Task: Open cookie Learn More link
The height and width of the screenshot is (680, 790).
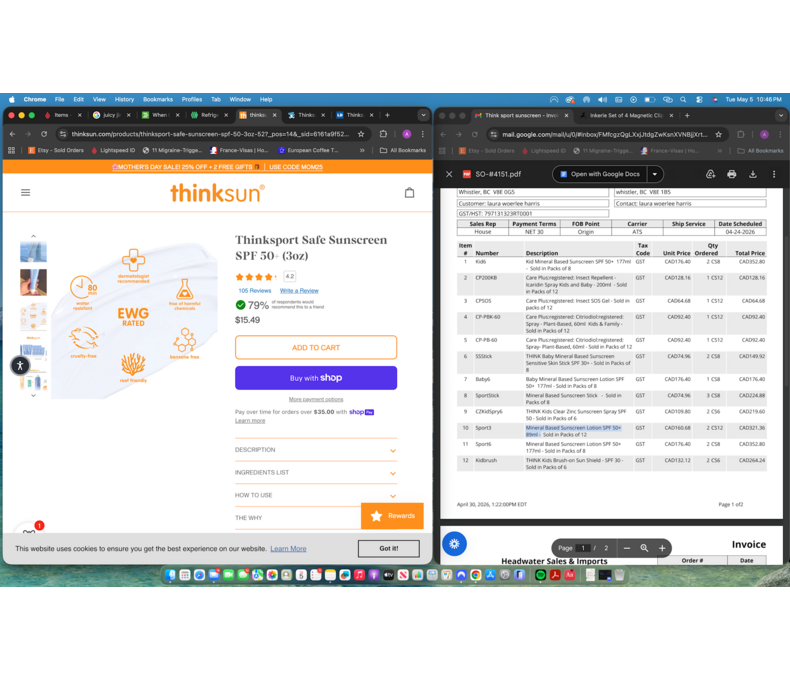Action: point(288,549)
